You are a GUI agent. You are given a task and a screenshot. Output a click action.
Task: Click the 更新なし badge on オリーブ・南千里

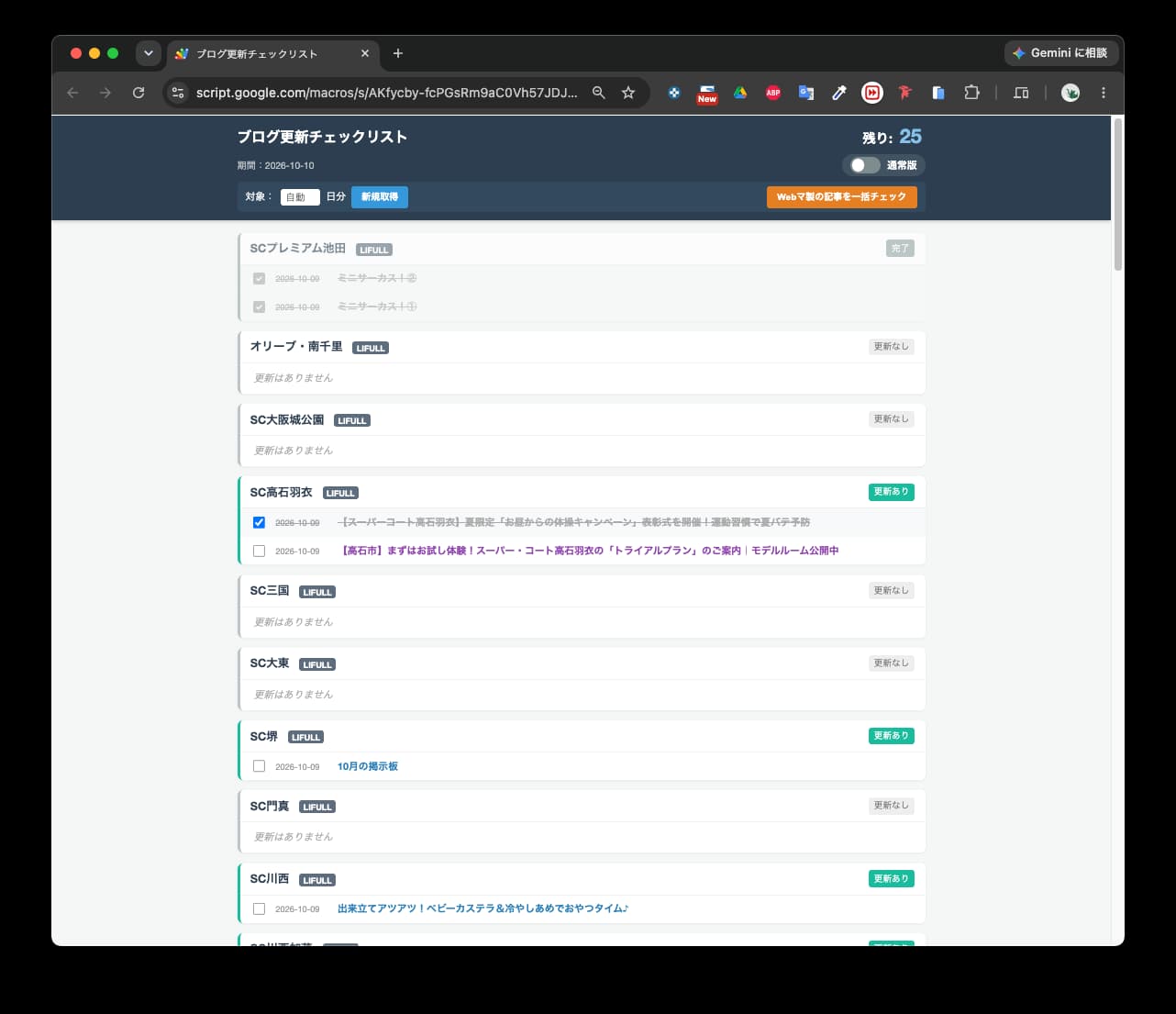click(x=891, y=346)
